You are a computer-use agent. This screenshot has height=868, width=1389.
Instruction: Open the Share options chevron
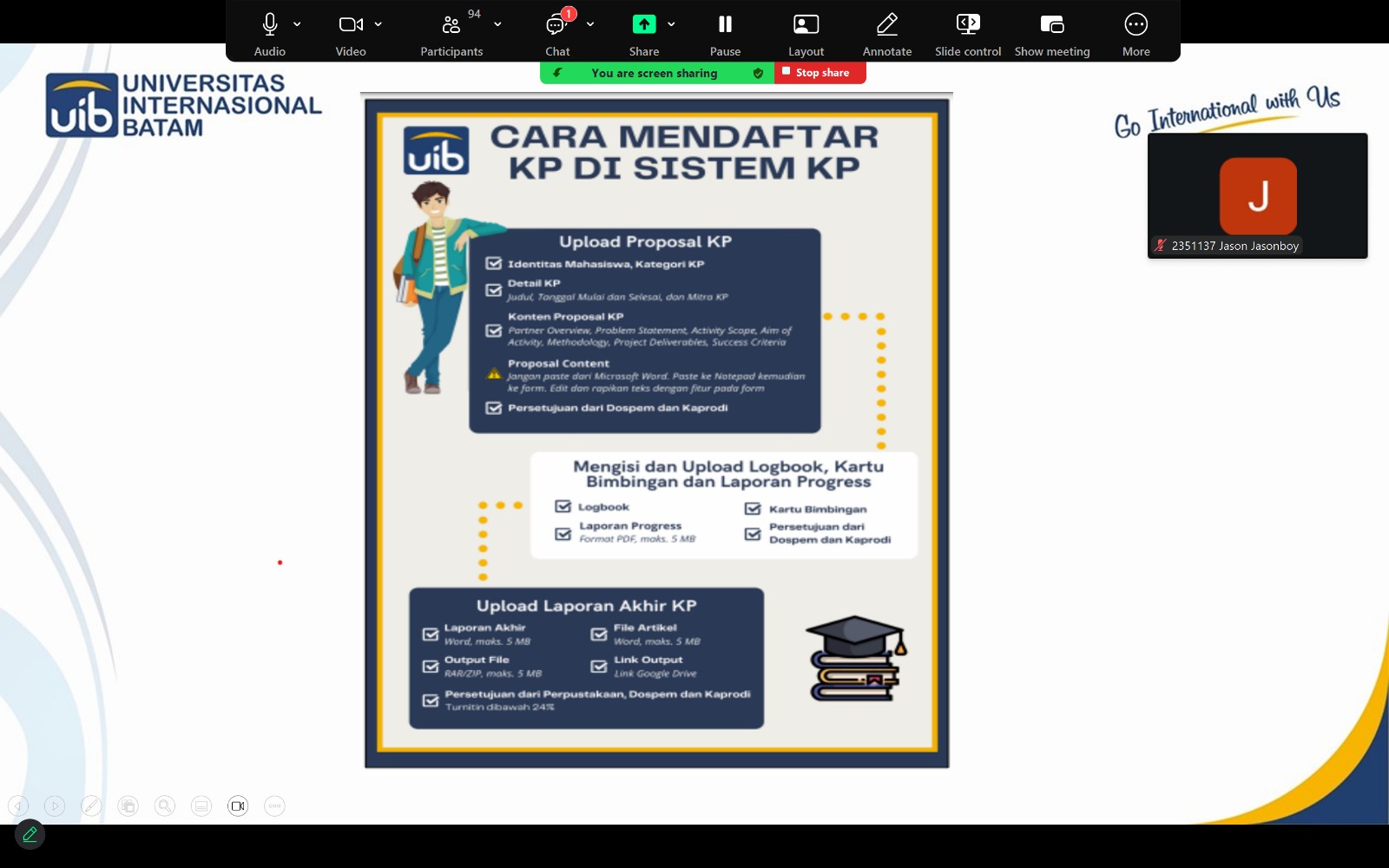(x=671, y=24)
